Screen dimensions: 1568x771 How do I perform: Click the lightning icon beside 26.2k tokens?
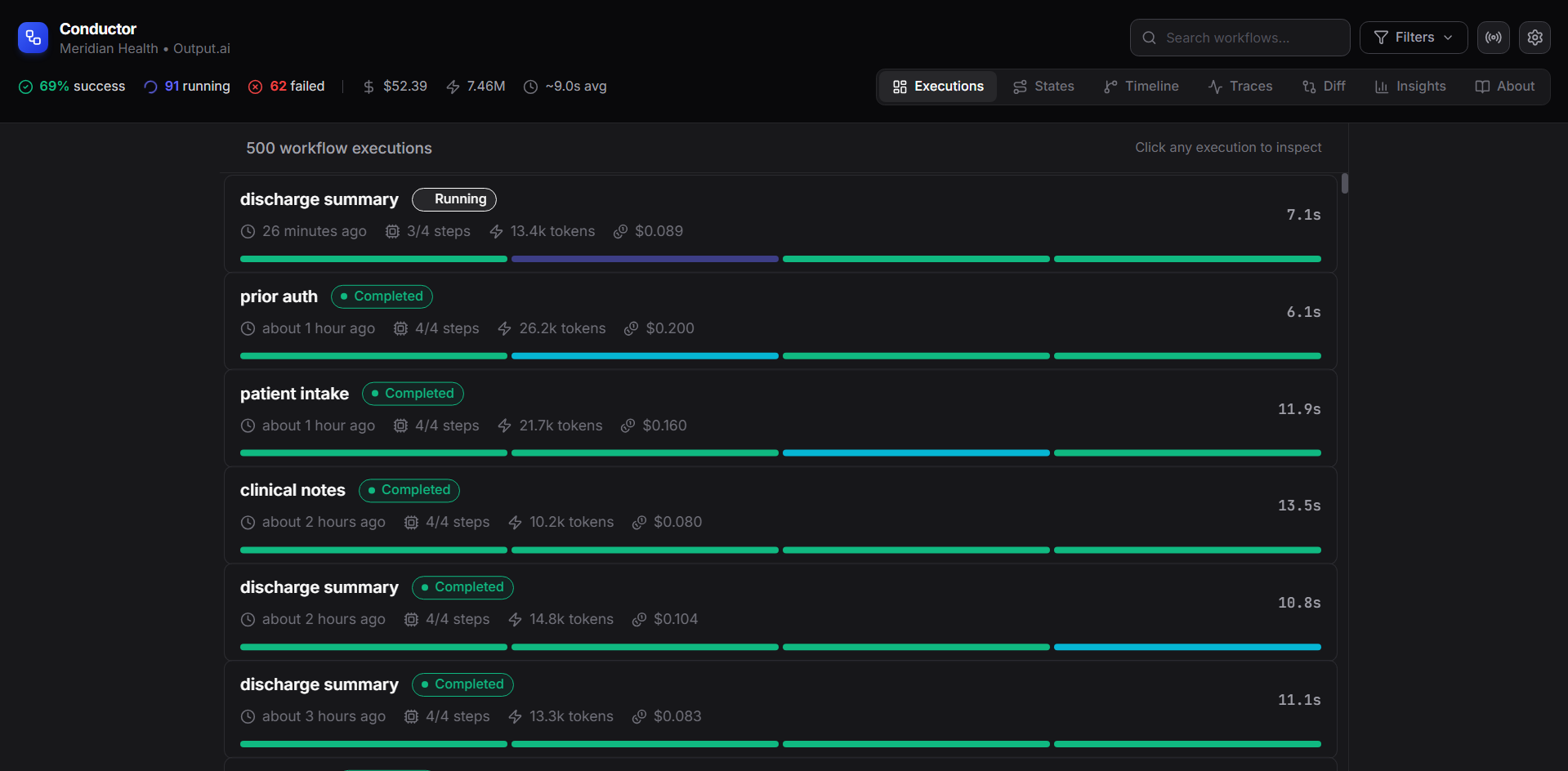point(505,328)
